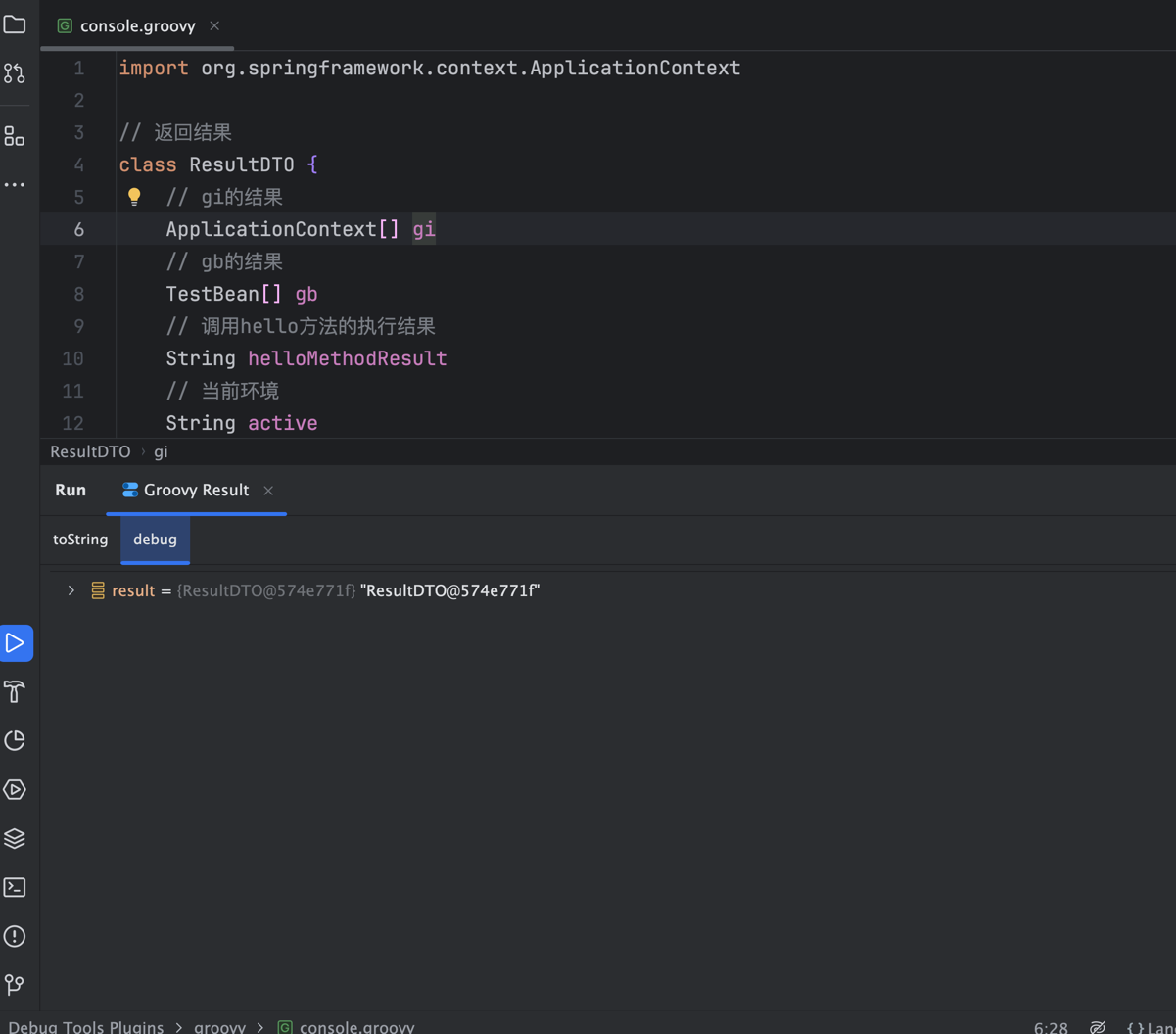Click the ApplicationContext[] type on line 6
Image resolution: width=1176 pixels, height=1034 pixels.
[x=283, y=229]
